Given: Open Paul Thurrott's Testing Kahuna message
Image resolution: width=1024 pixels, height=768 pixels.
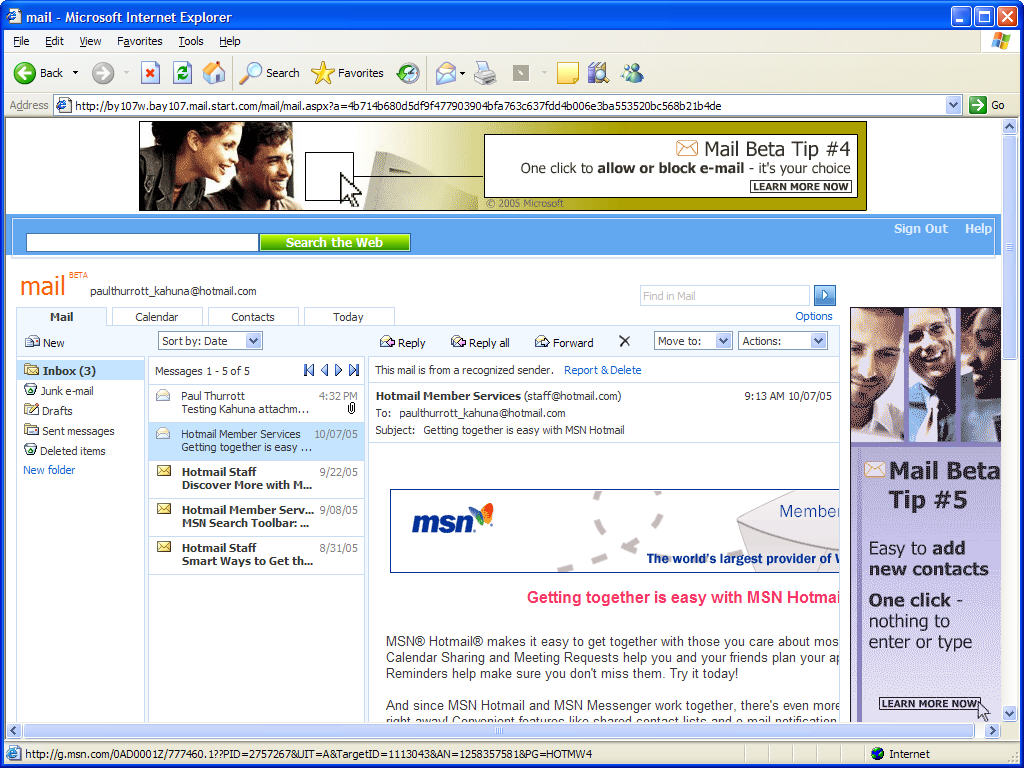Looking at the screenshot, I should point(257,402).
